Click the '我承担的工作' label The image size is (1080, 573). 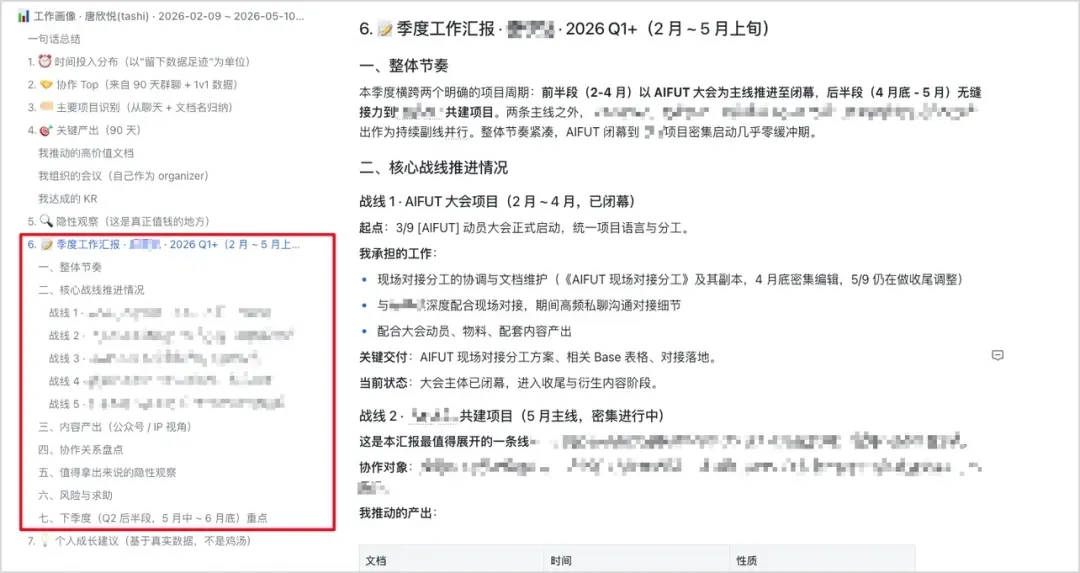coord(398,253)
